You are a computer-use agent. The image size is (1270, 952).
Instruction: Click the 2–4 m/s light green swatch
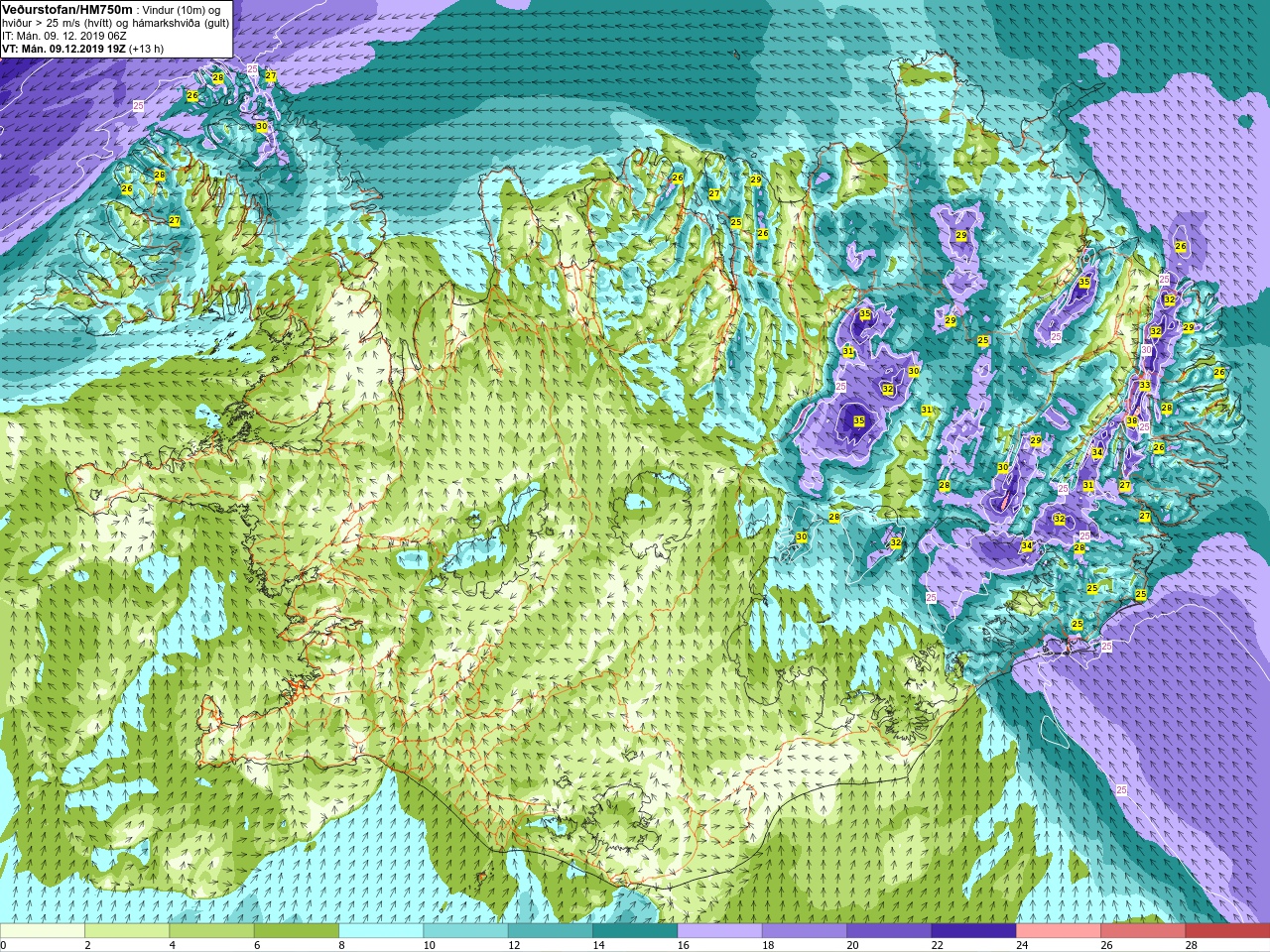[127, 931]
